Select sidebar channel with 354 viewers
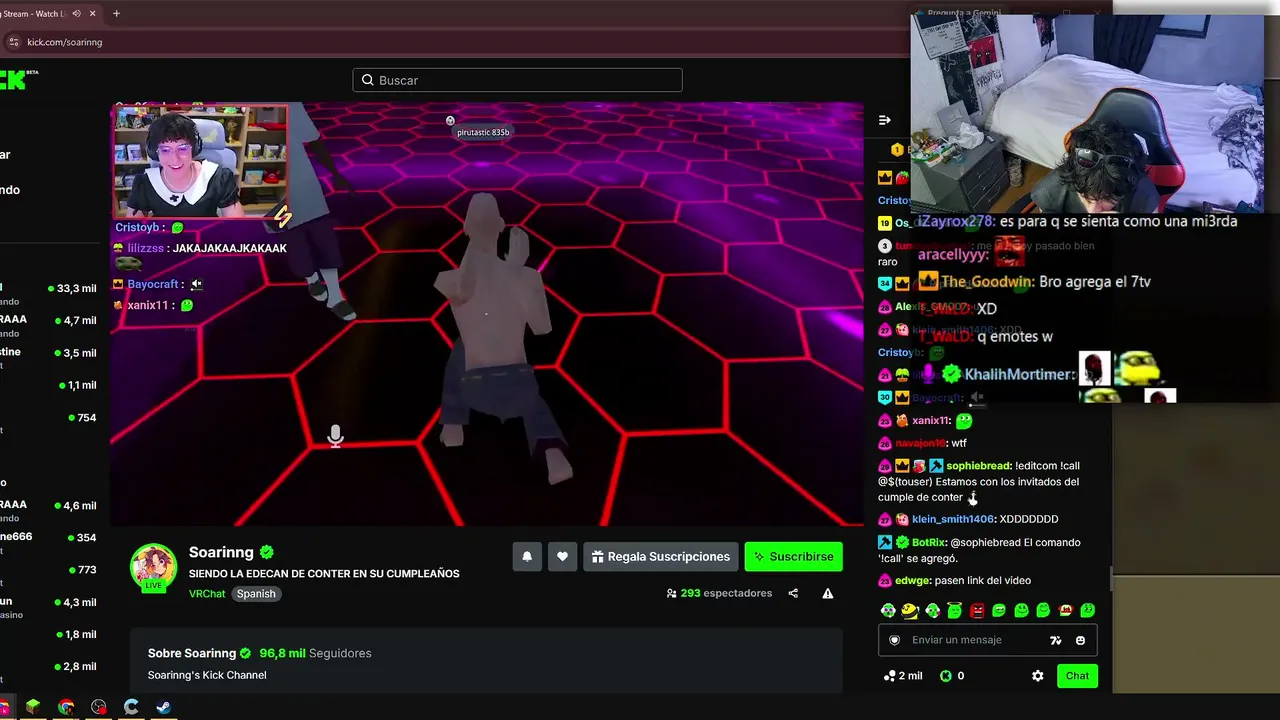 click(x=50, y=538)
